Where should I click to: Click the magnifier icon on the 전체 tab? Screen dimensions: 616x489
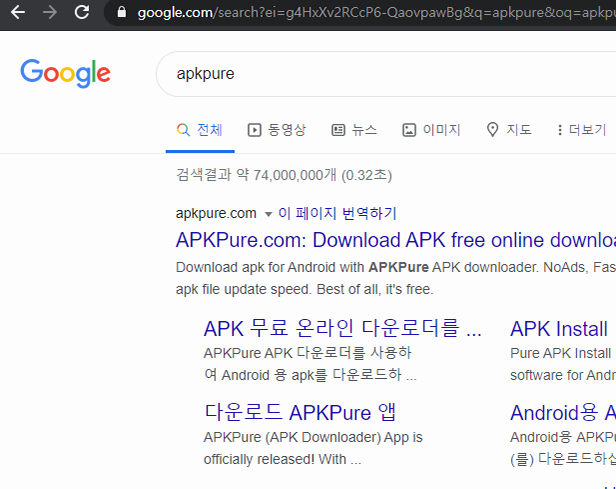183,130
